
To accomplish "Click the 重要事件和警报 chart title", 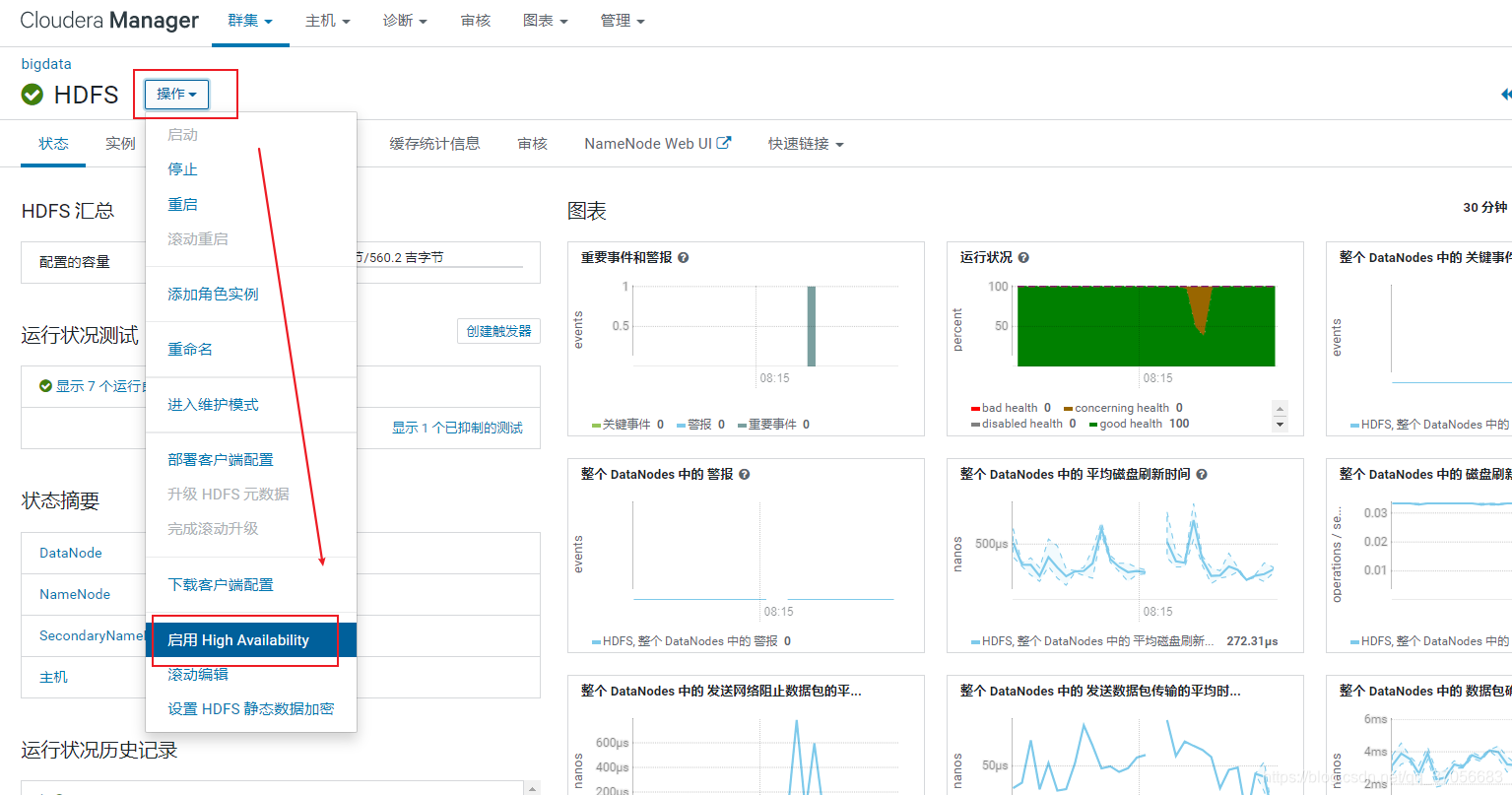I will [626, 257].
